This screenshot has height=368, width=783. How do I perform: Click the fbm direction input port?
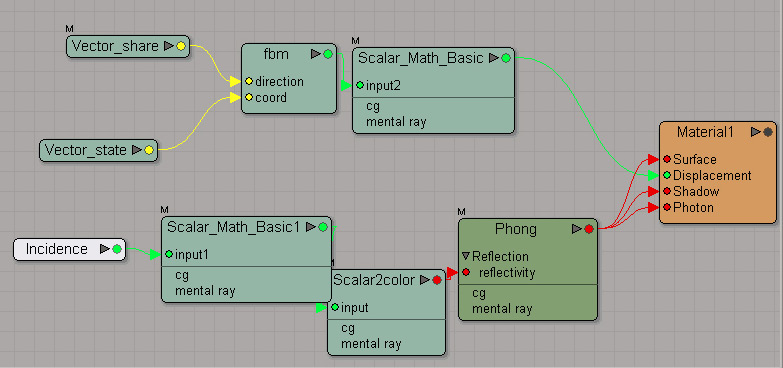coord(249,81)
